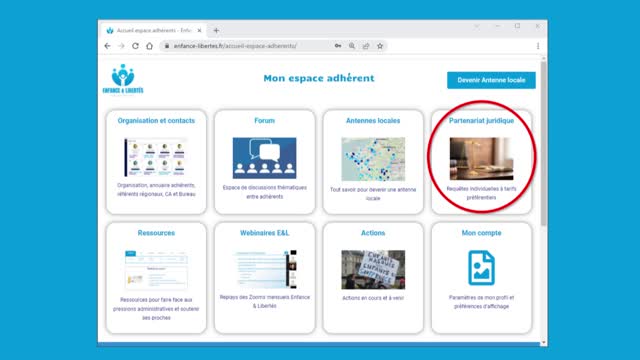
Task: Select the Accueil espace adhérents browser tab
Action: pyautogui.click(x=154, y=31)
